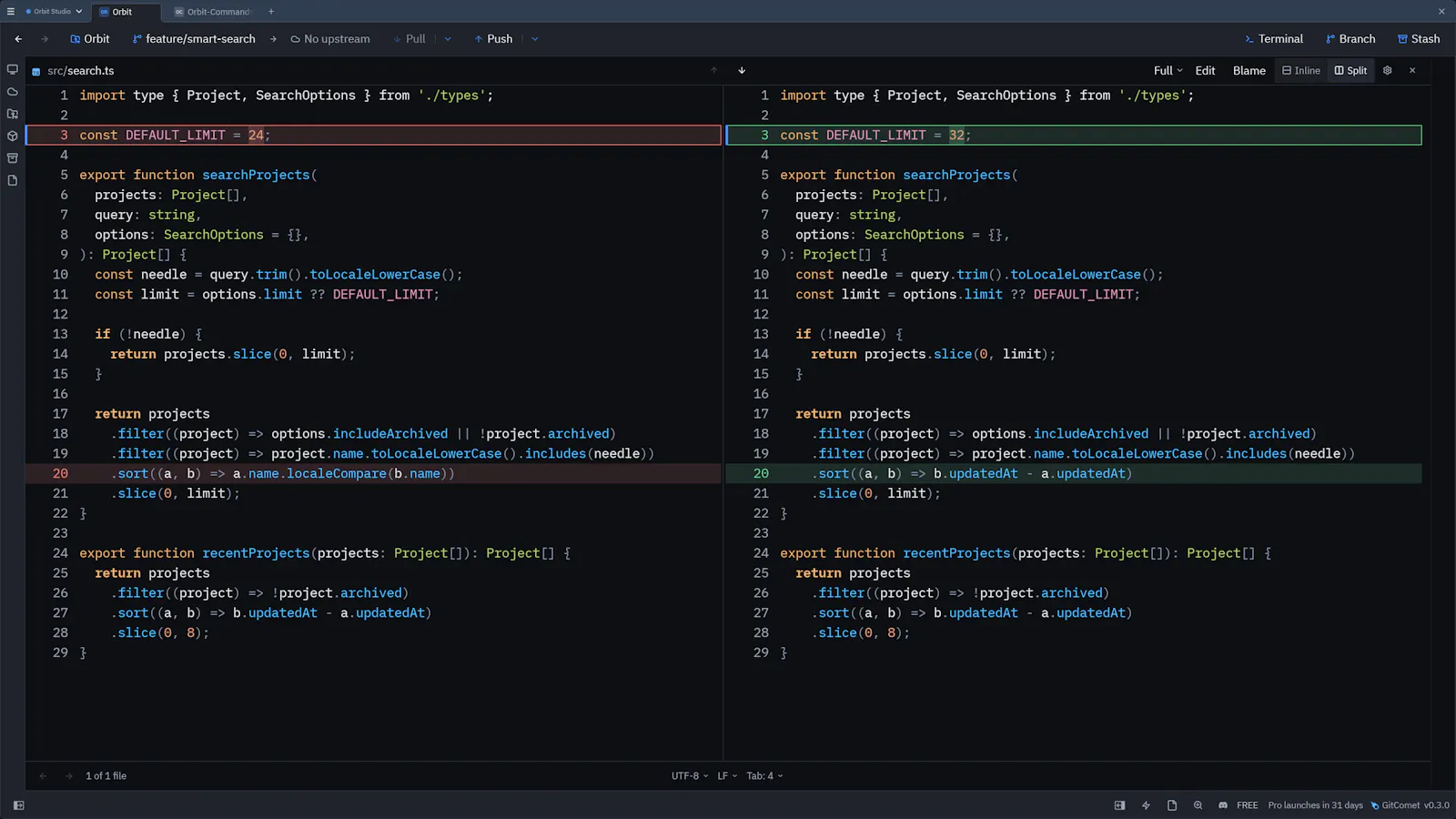Switch the diff to Split view
1456x819 pixels.
pos(1351,70)
